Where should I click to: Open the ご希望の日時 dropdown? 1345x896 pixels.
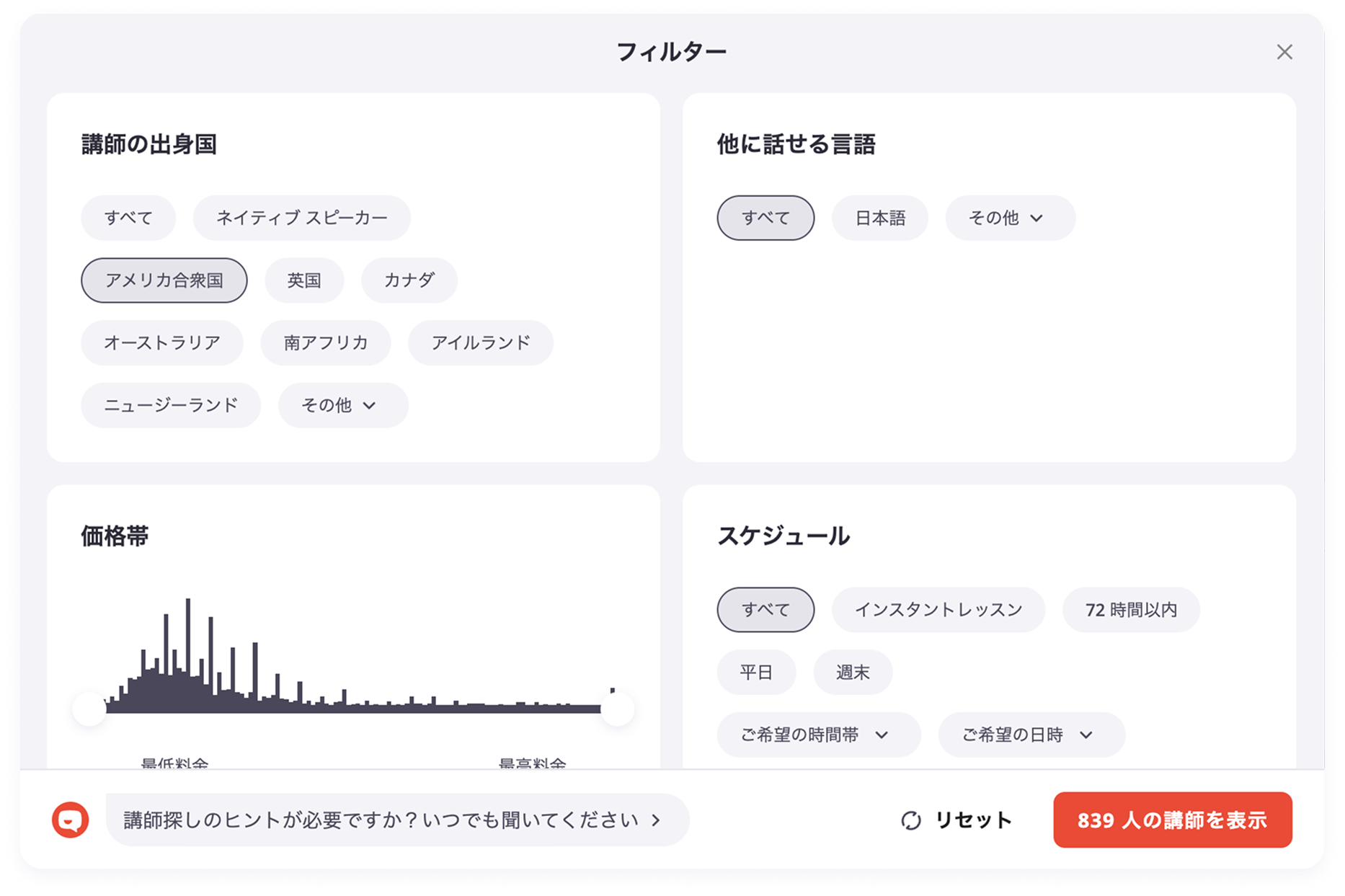tap(1031, 735)
